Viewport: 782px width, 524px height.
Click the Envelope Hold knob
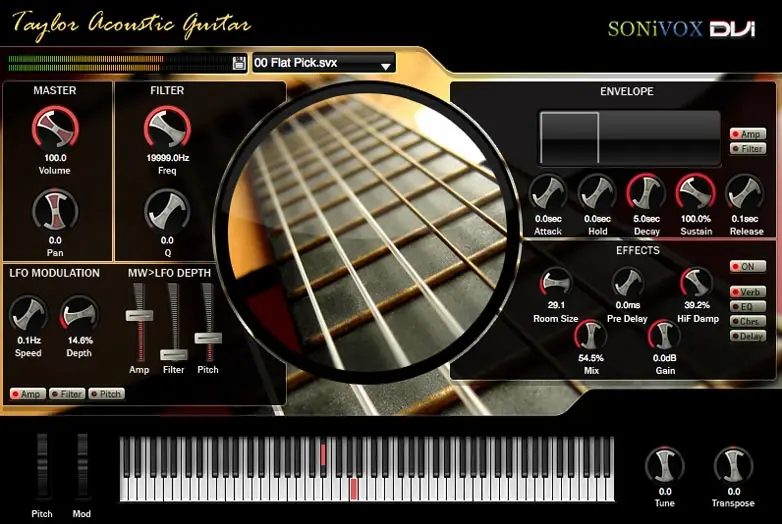point(597,193)
